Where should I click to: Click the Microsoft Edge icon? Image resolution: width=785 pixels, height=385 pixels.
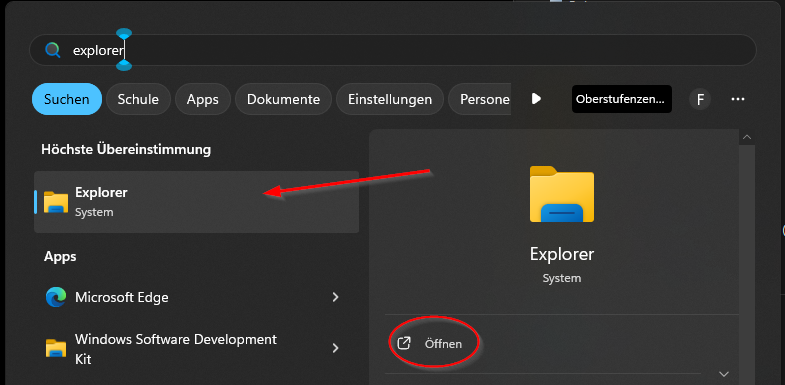coord(56,297)
